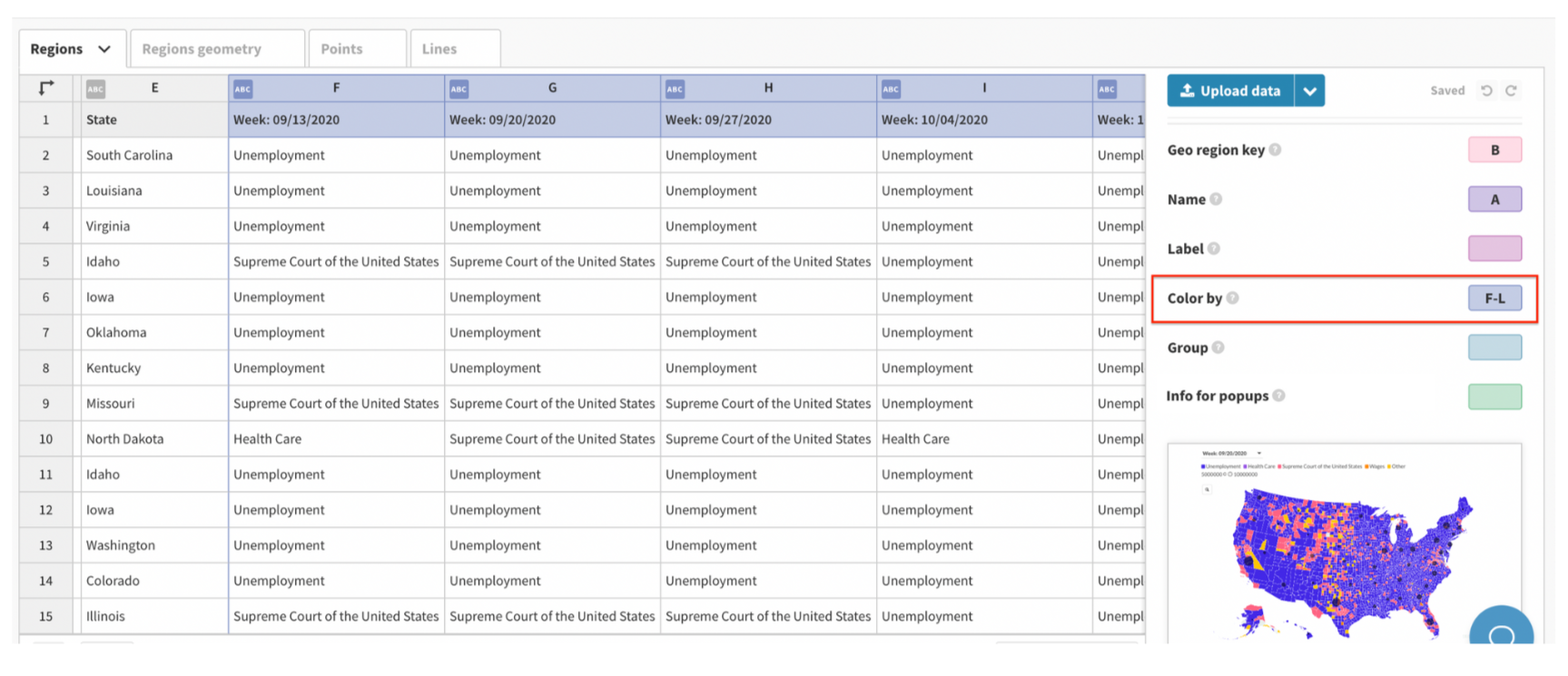
Task: Select the empty Info for popups box
Action: pyautogui.click(x=1494, y=397)
